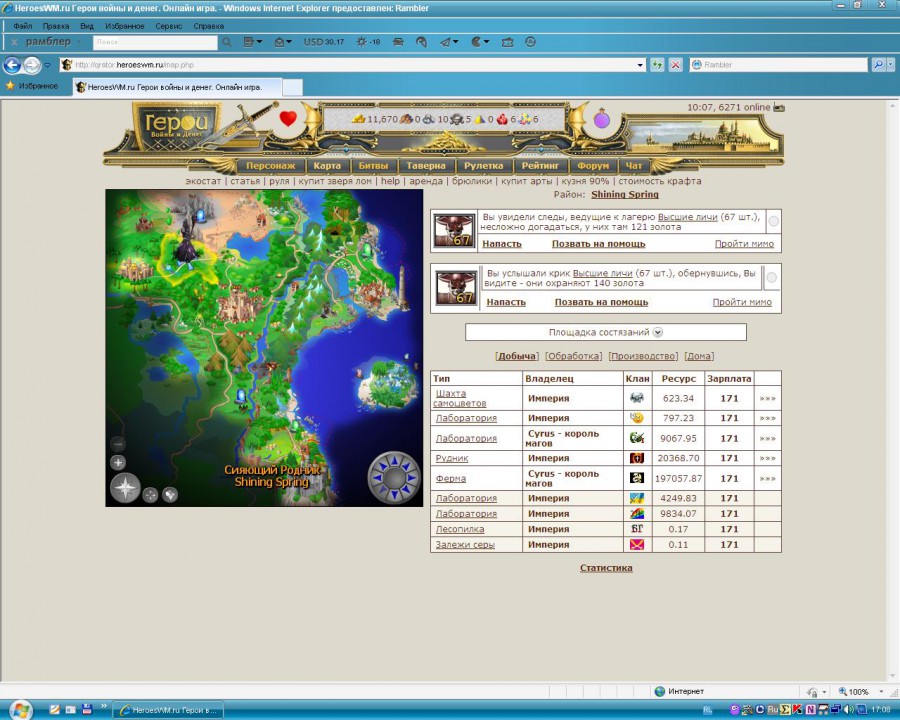Open the address bar history dropdown
The width and height of the screenshot is (900, 720).
(640, 65)
